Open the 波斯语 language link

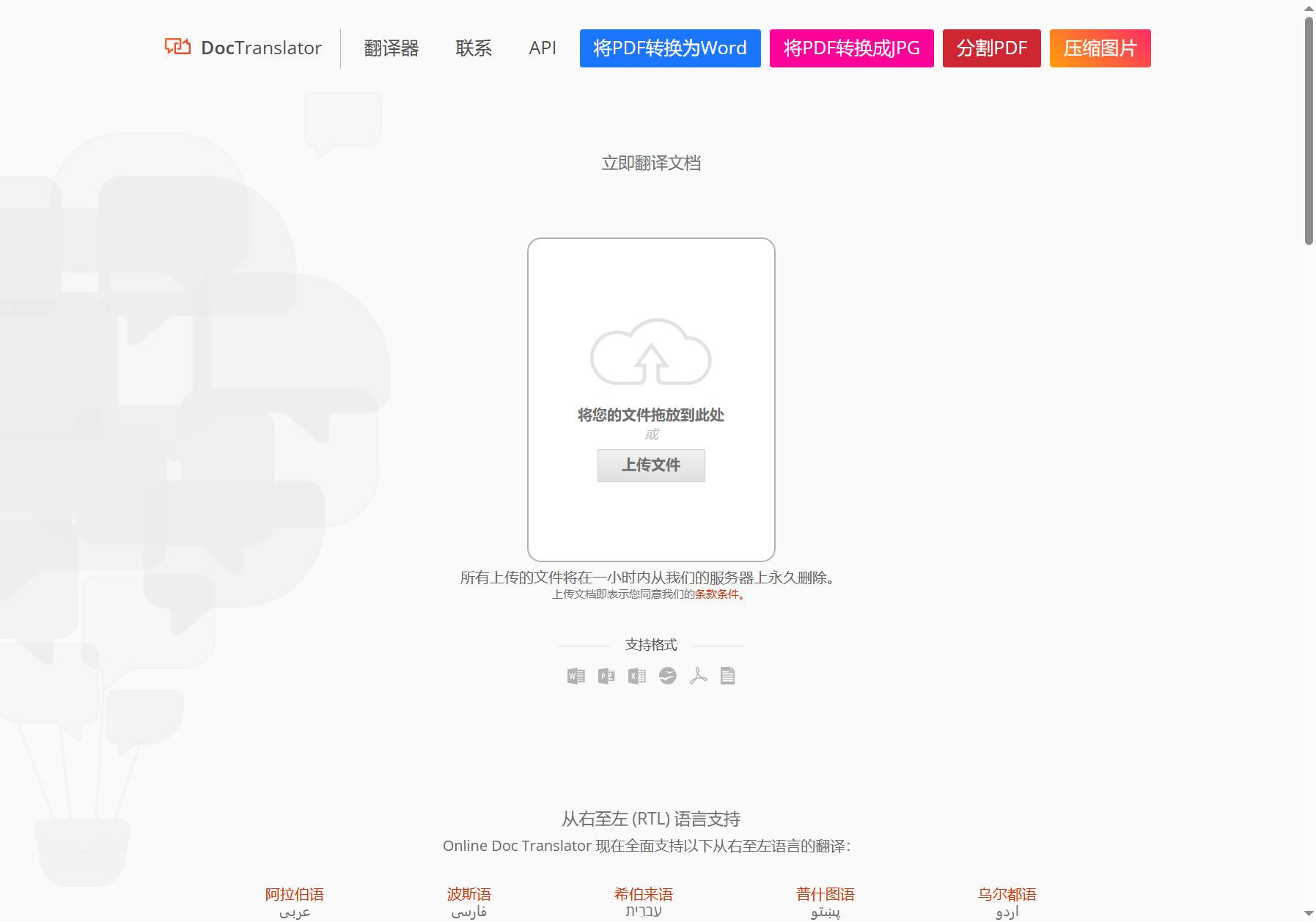click(469, 894)
